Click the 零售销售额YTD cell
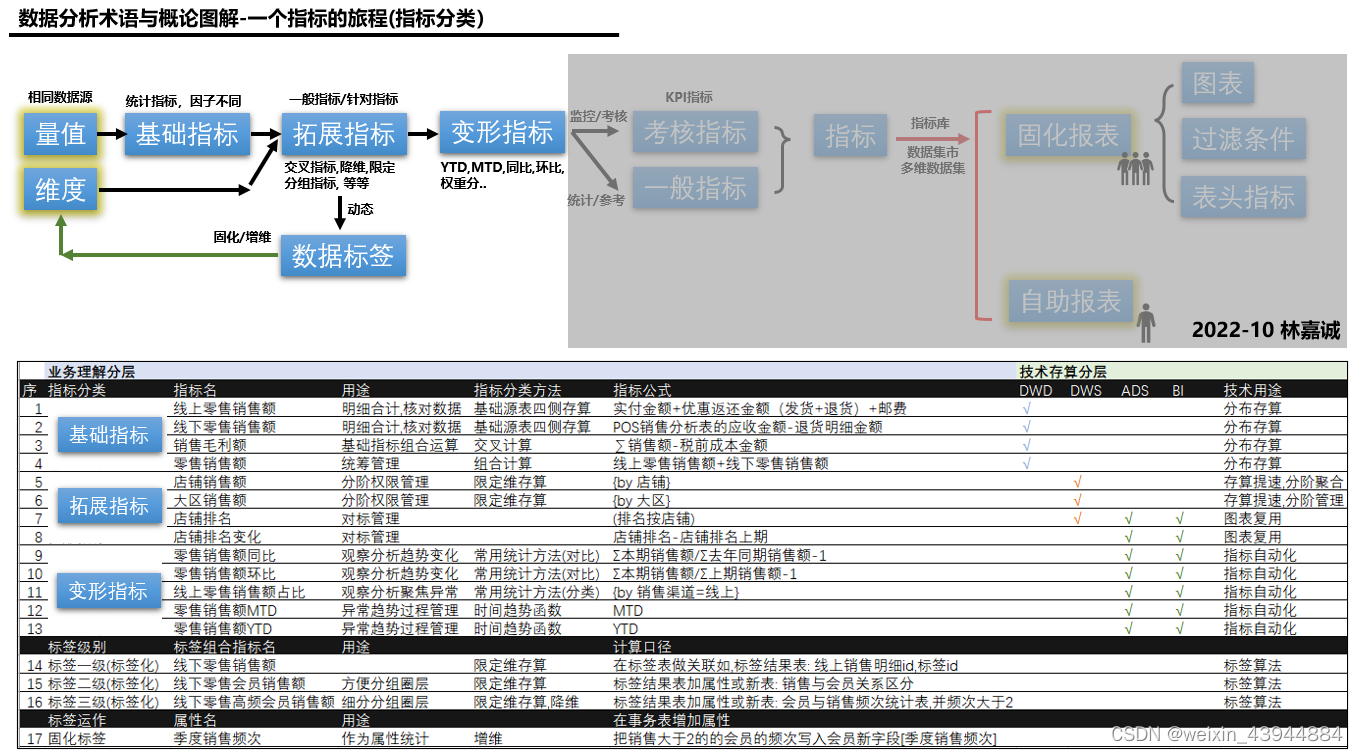The height and width of the screenshot is (753, 1358). pyautogui.click(x=223, y=629)
